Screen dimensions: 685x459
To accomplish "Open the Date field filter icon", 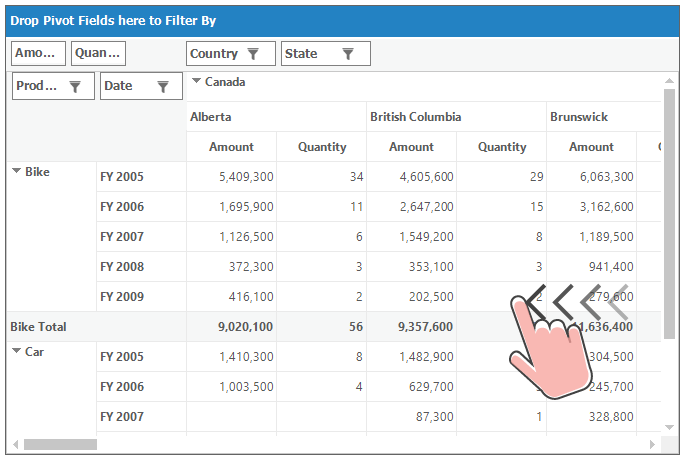I will tap(163, 86).
